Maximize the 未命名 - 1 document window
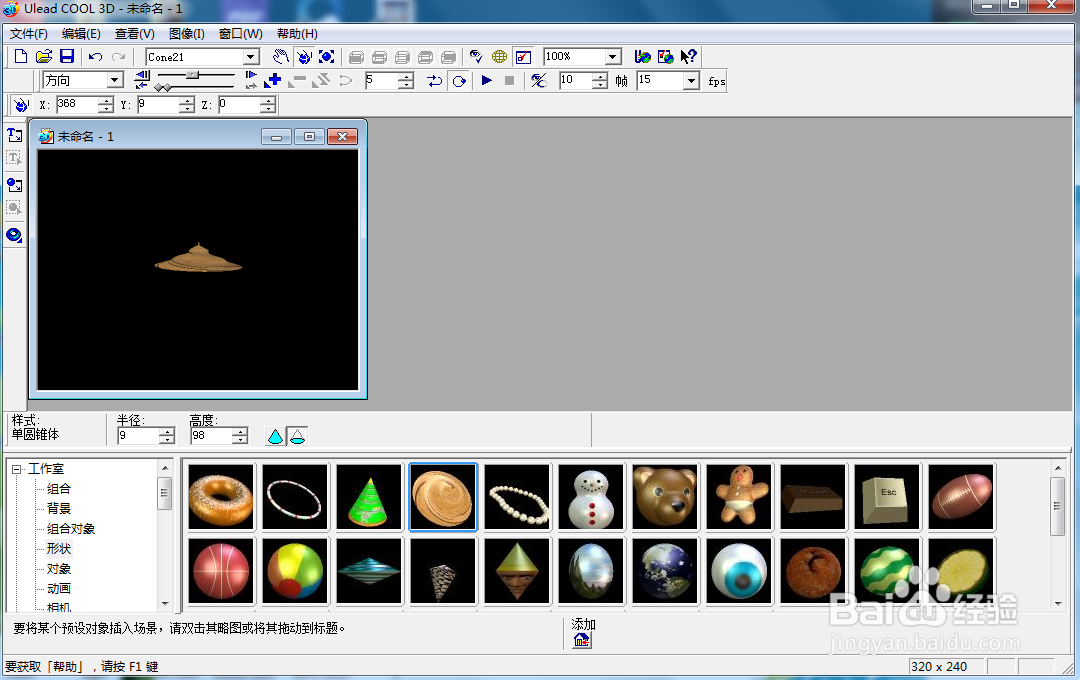 (x=309, y=136)
